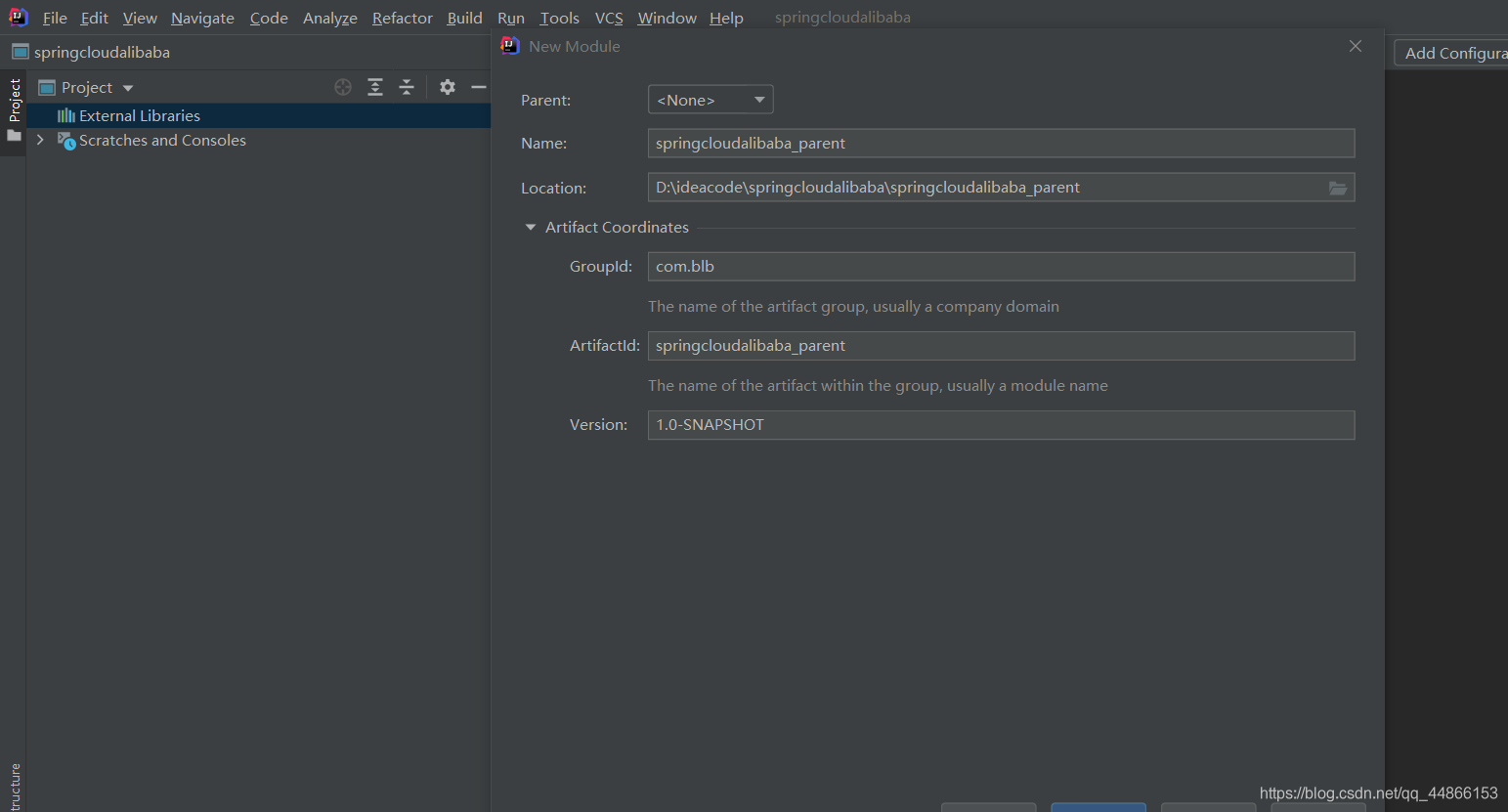Click the External Libraries bar-chart icon
This screenshot has height=812, width=1508.
pyautogui.click(x=66, y=115)
